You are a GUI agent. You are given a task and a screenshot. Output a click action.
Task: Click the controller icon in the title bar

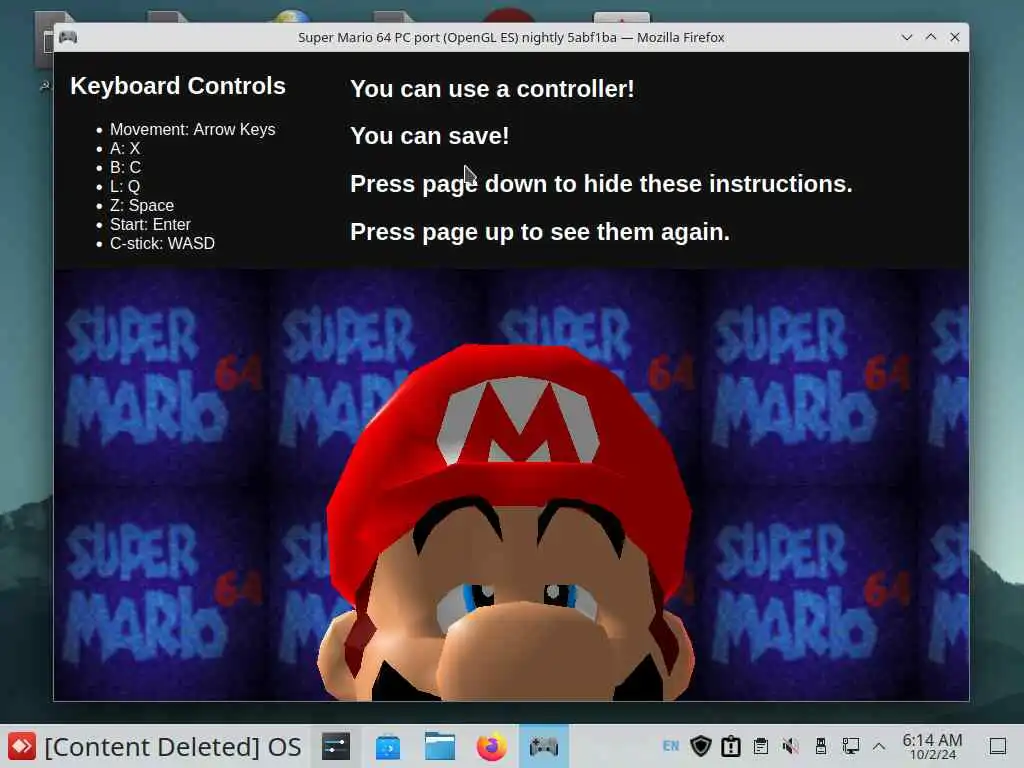coord(68,37)
